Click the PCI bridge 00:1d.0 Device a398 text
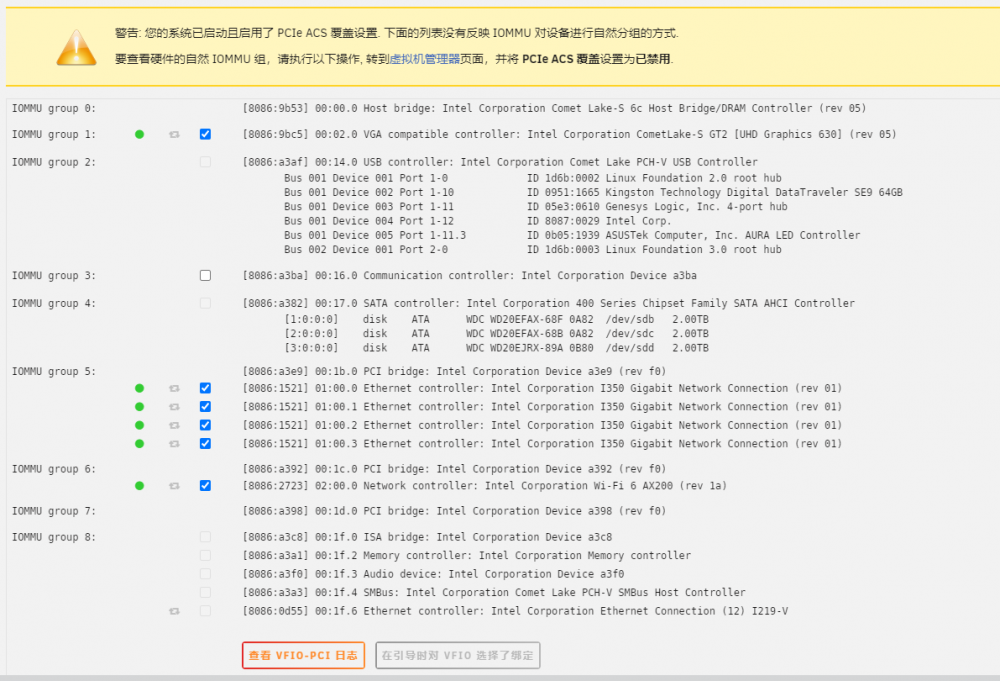Screen dimensions: 1000x681 pyautogui.click(x=454, y=511)
